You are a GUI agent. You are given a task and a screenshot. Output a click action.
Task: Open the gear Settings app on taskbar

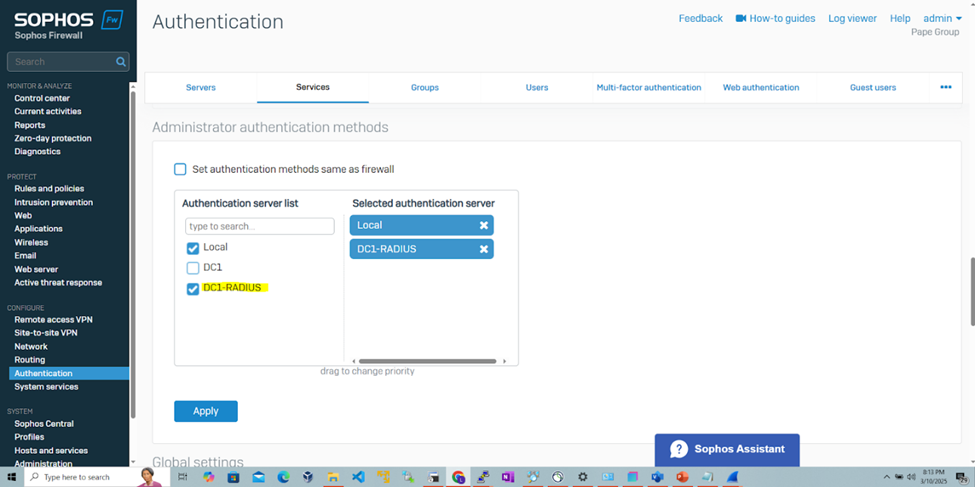click(583, 477)
